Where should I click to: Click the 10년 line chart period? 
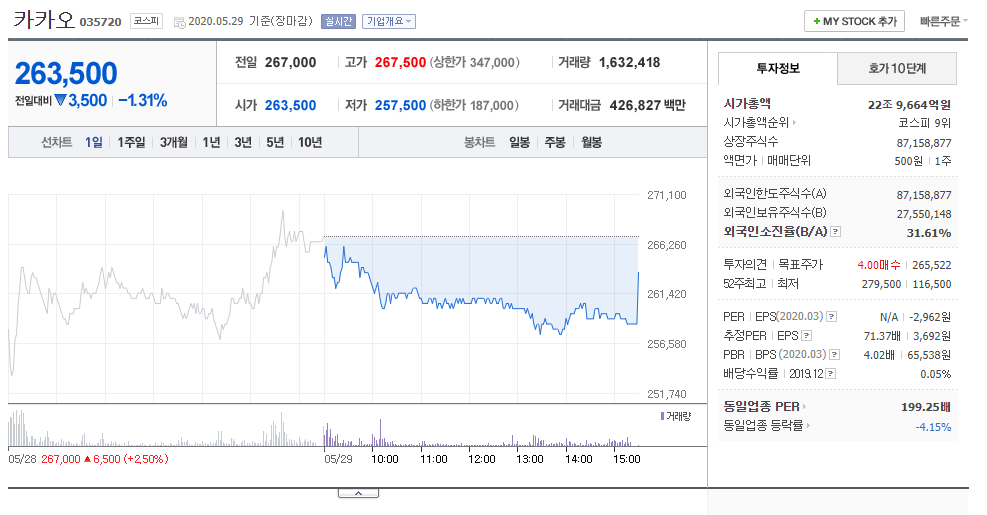tap(310, 142)
